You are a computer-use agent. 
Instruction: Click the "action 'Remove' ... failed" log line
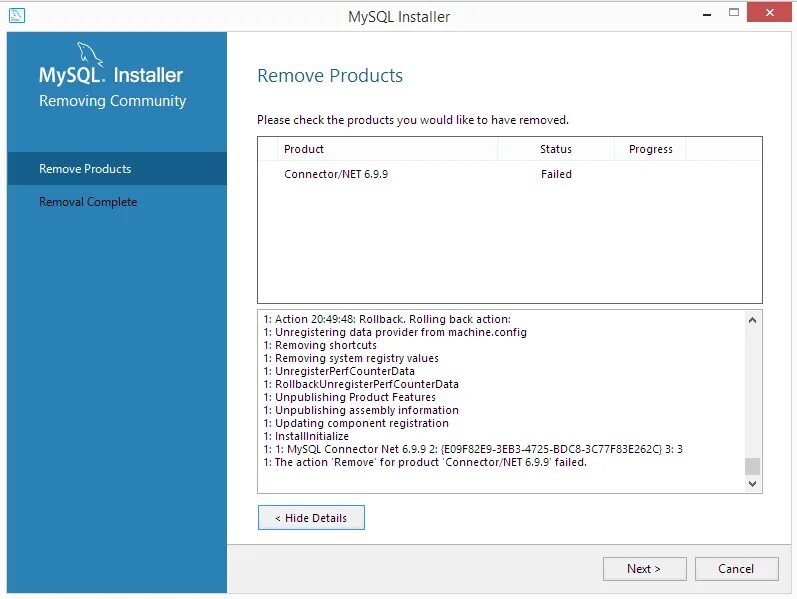pos(425,462)
